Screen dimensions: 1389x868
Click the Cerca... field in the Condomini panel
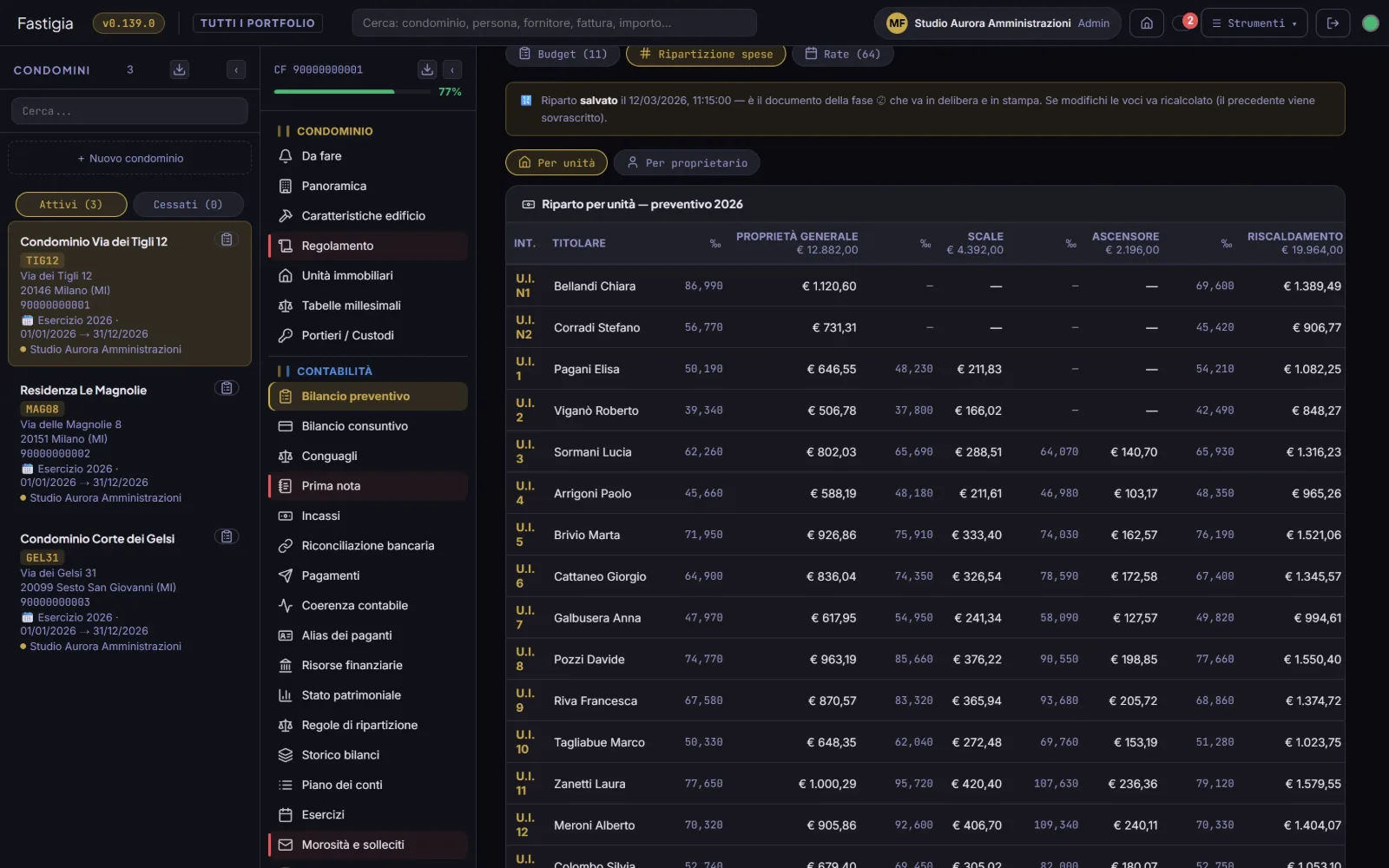click(129, 111)
